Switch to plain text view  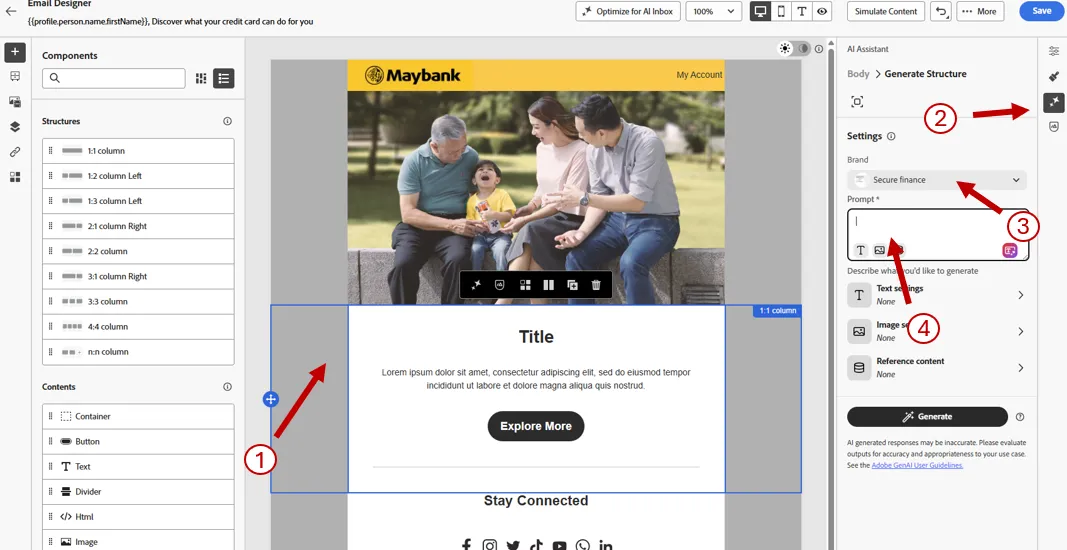[802, 11]
